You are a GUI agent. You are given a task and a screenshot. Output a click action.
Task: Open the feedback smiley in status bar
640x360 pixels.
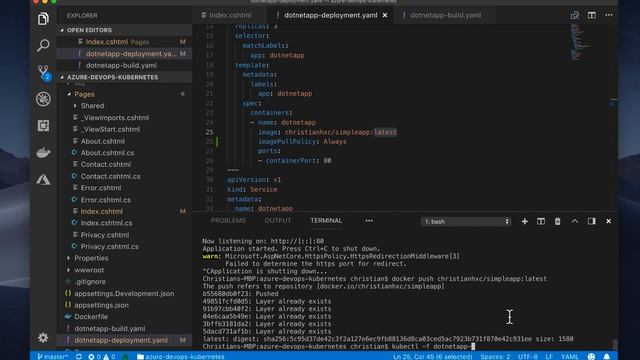click(591, 356)
